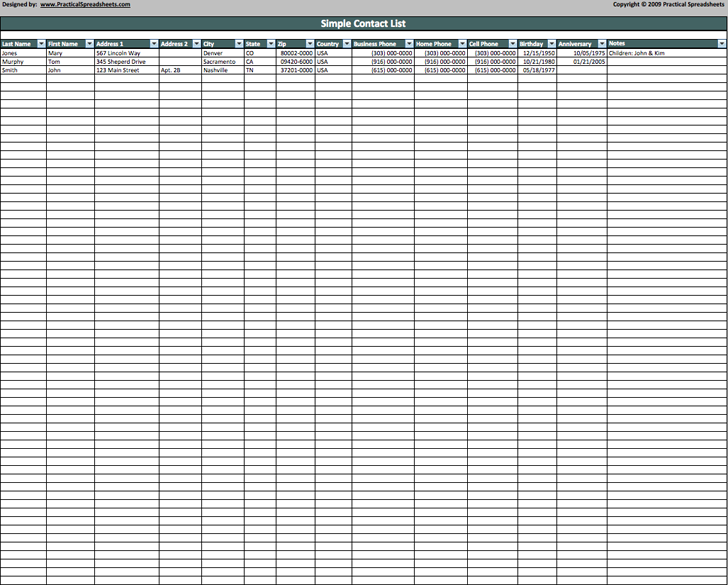Select the Simple Contact List title
The height and width of the screenshot is (585, 728).
pyautogui.click(x=363, y=23)
